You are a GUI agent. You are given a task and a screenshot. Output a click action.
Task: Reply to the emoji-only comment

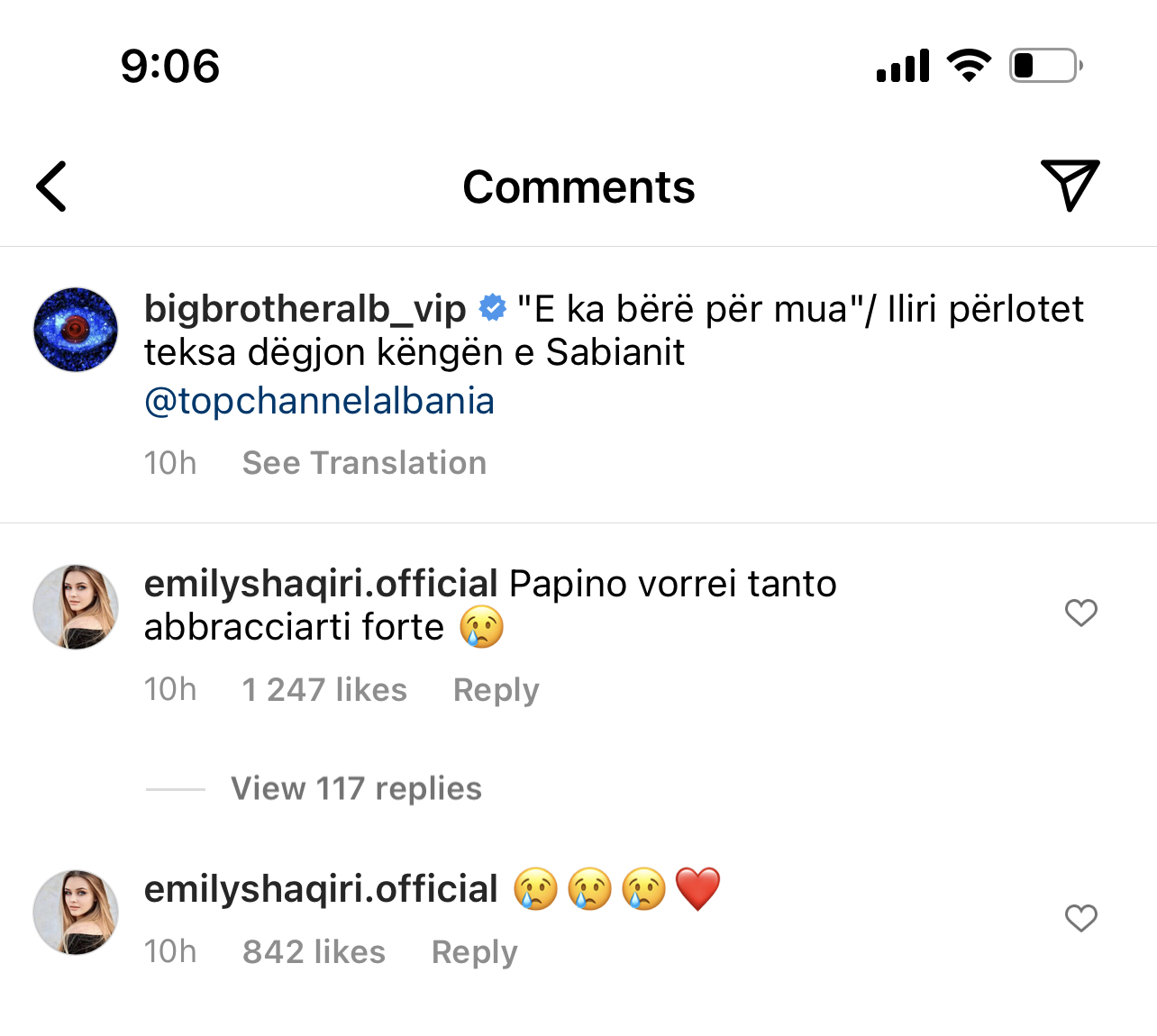tap(474, 952)
